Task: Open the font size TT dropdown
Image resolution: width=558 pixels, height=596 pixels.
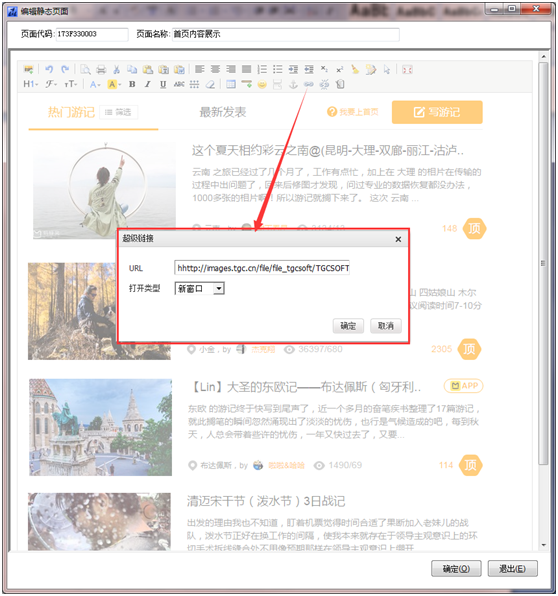Action: click(71, 84)
